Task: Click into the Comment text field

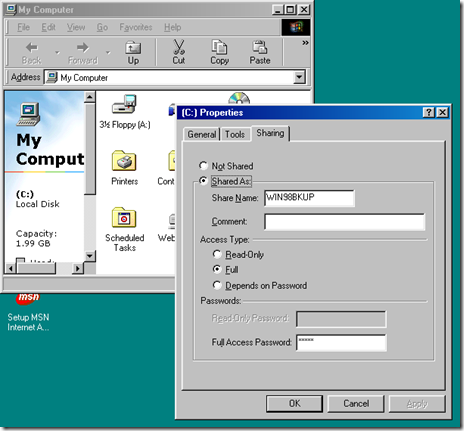Action: point(345,222)
